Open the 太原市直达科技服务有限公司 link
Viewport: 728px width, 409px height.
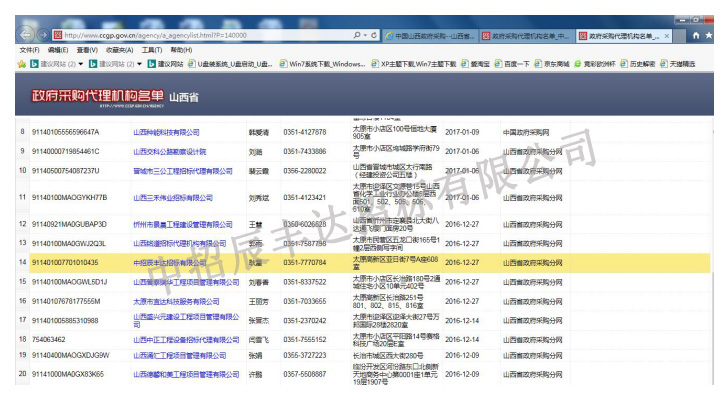(176, 302)
